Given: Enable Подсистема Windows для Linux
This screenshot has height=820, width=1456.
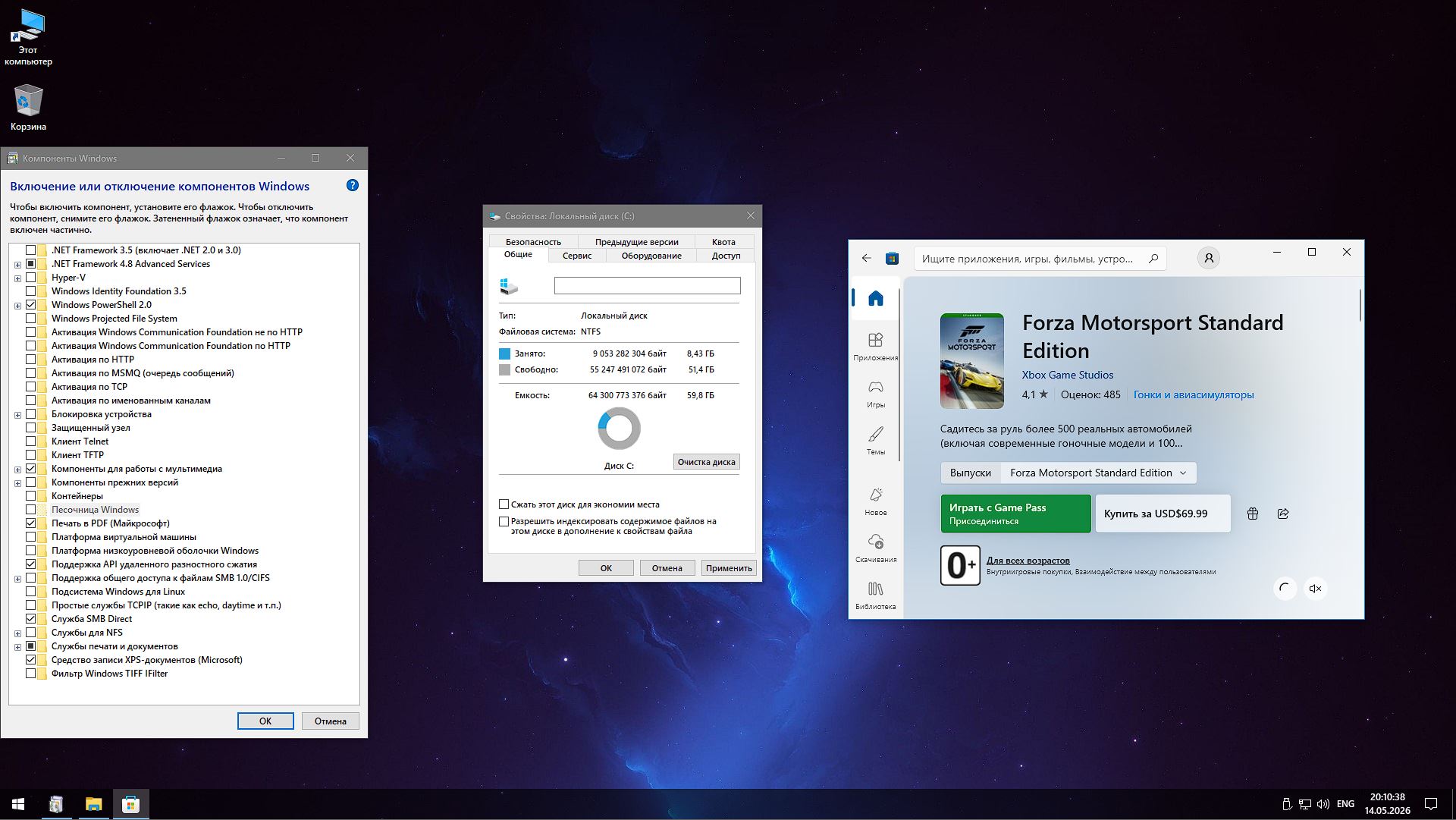Looking at the screenshot, I should (x=31, y=591).
